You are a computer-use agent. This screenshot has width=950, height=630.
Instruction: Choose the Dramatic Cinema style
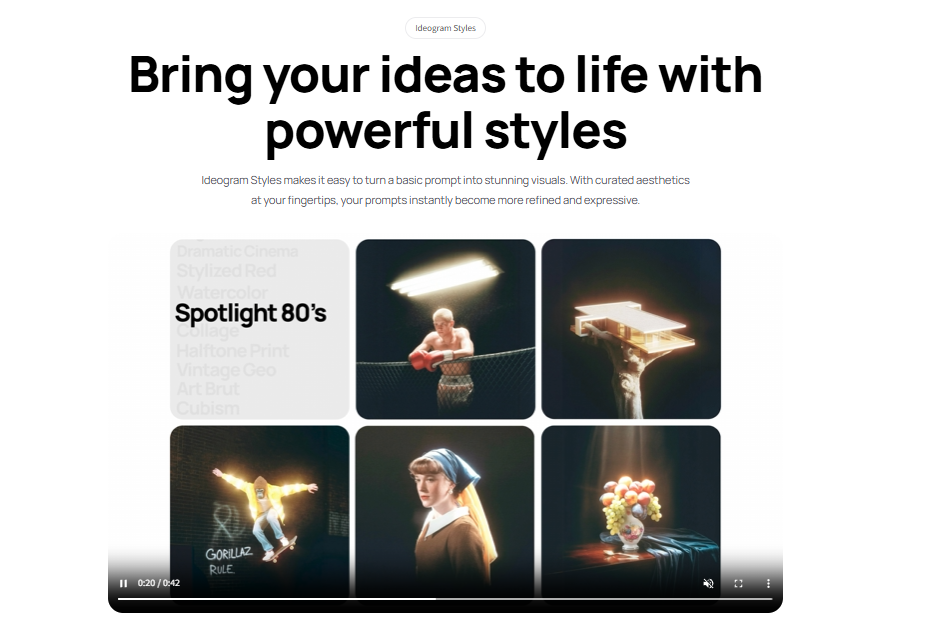[238, 251]
